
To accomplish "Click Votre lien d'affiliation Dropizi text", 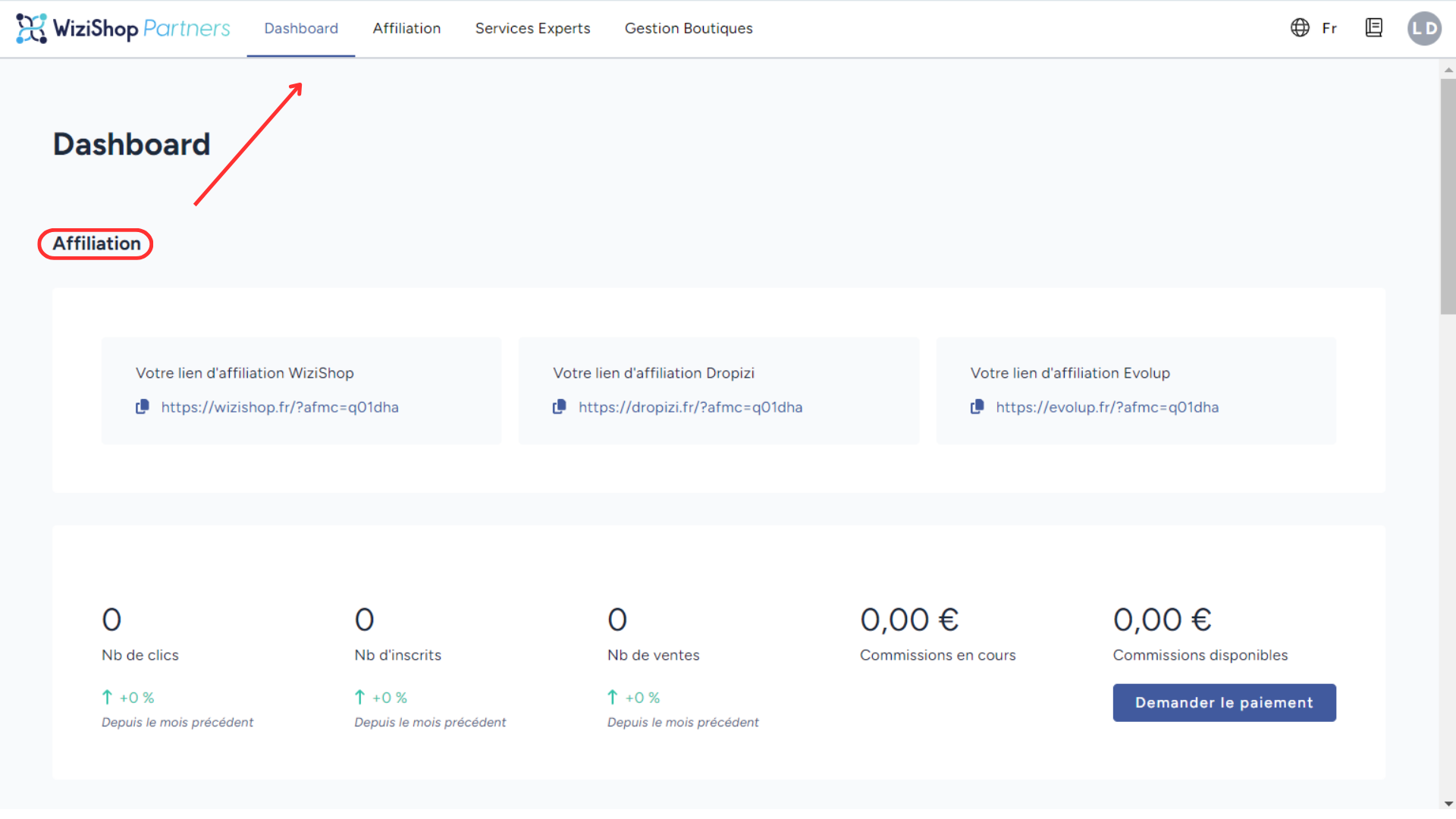I will [653, 373].
